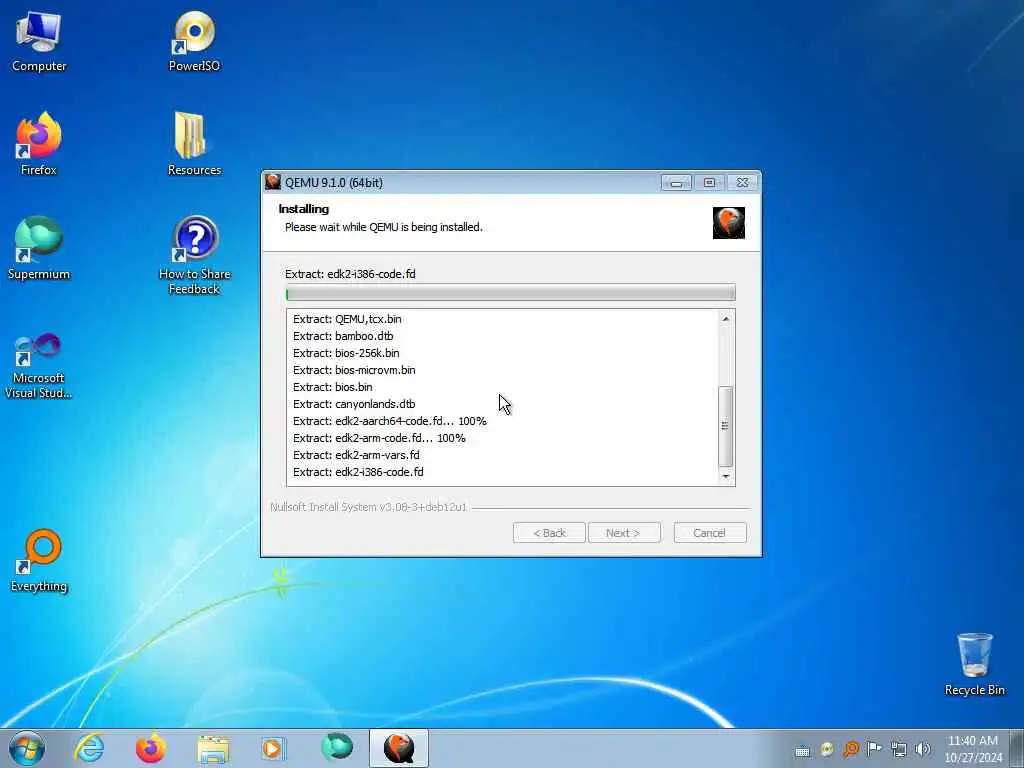Select the 'Extract: bios.bin' log line
The width and height of the screenshot is (1024, 768).
coord(333,387)
